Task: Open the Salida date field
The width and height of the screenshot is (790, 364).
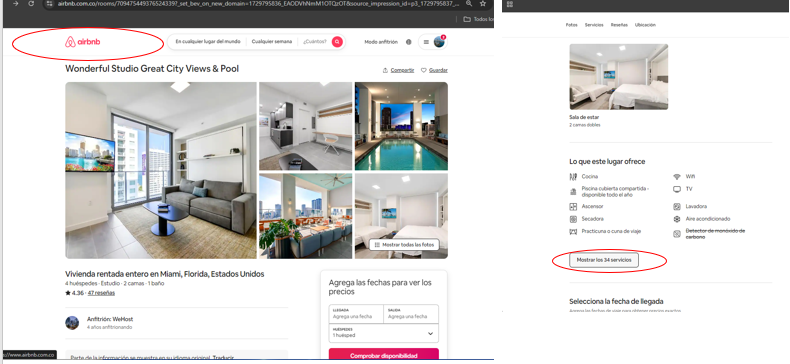Action: click(411, 314)
